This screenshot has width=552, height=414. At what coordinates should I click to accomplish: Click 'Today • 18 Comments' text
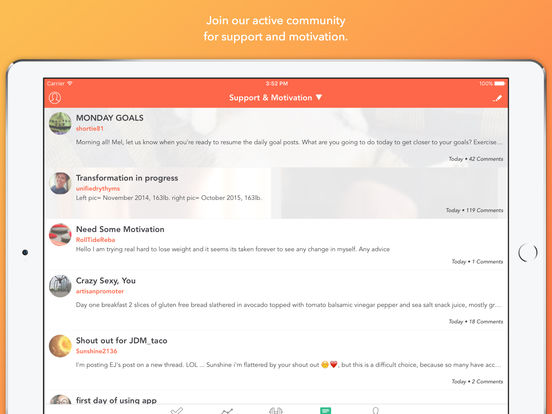click(476, 321)
